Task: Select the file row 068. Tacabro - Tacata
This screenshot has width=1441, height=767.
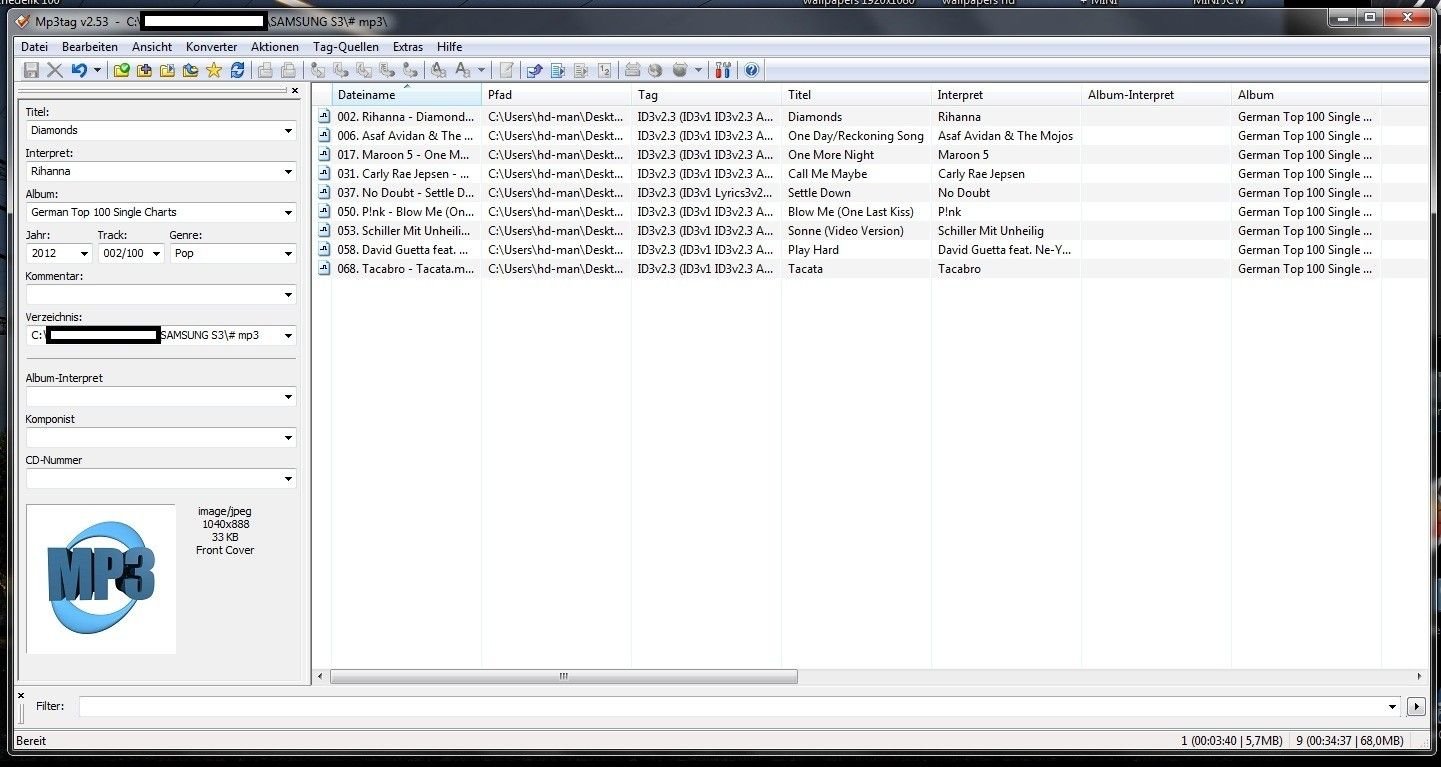Action: click(870, 269)
